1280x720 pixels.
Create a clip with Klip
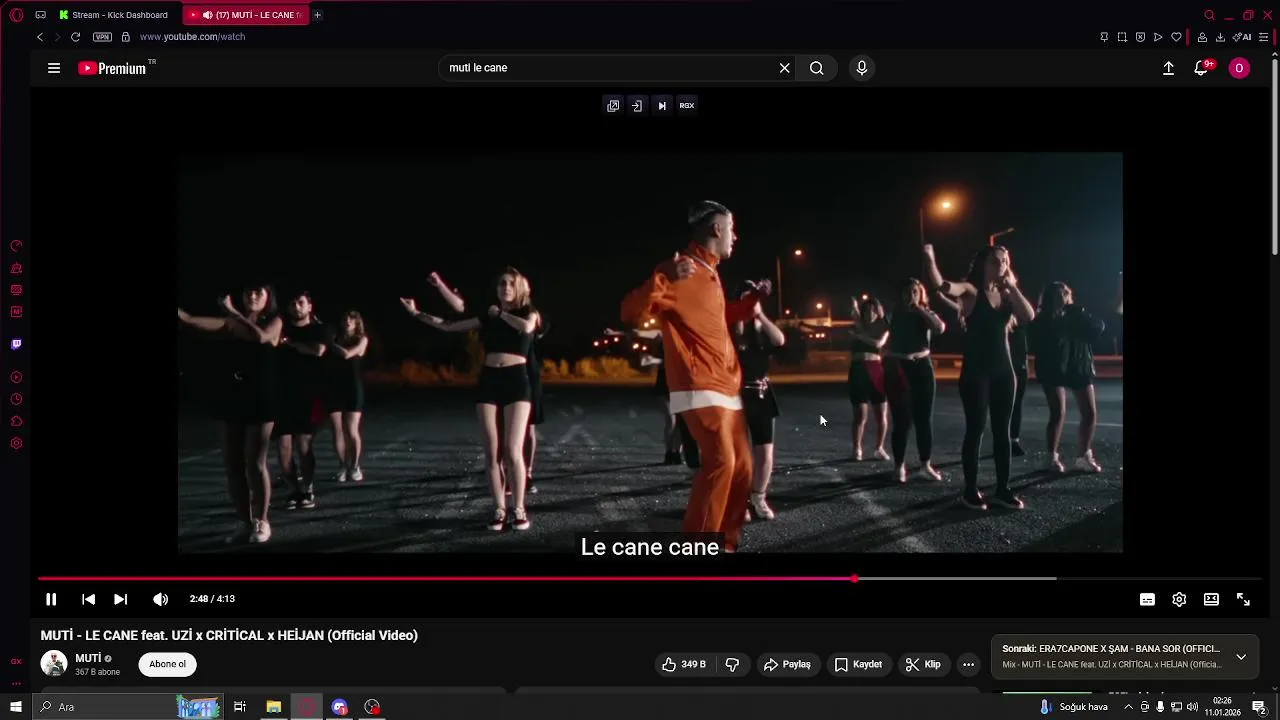coord(923,664)
